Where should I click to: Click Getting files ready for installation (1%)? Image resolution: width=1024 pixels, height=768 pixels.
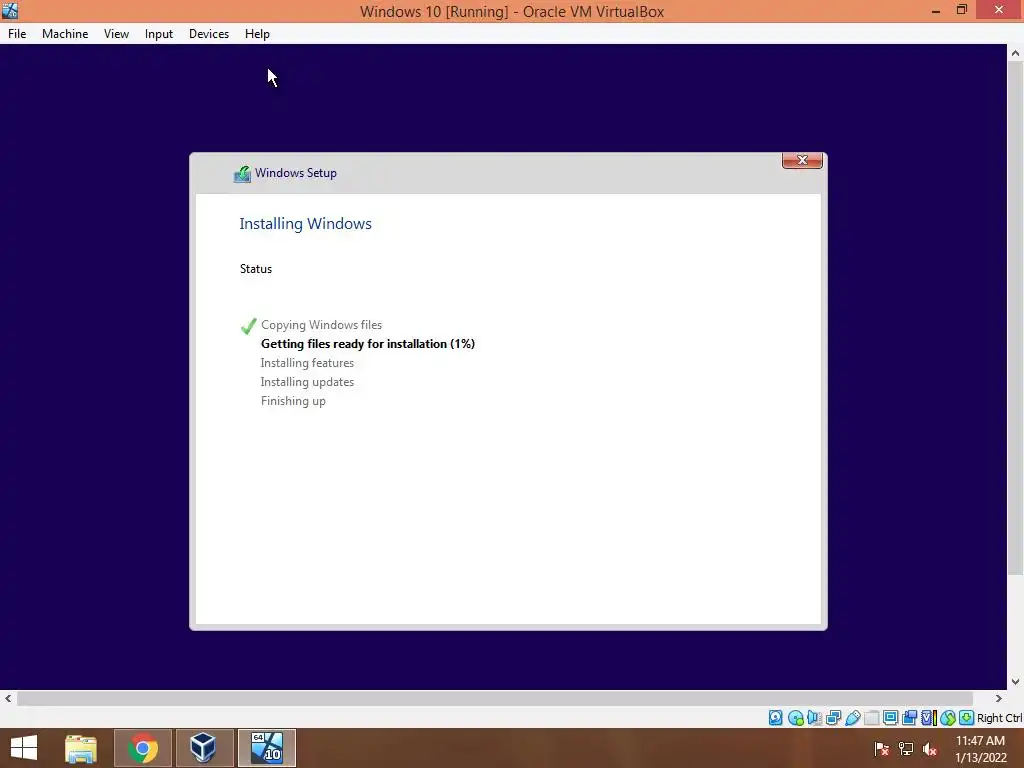(x=368, y=344)
